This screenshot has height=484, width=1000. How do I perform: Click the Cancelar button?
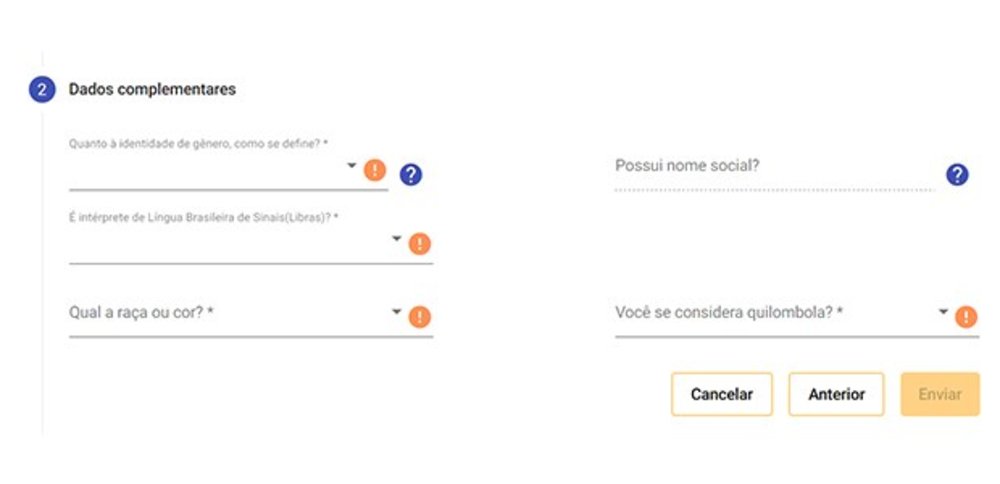[x=722, y=394]
